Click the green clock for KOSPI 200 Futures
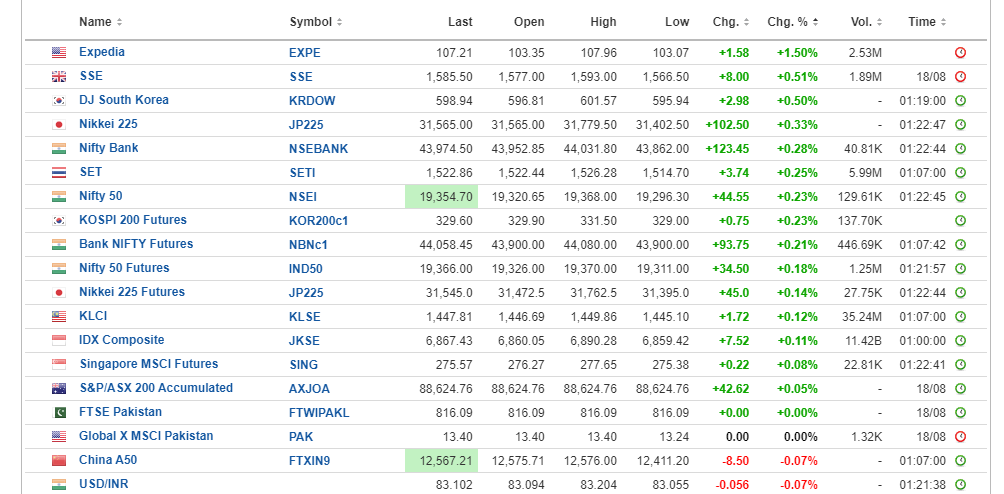This screenshot has width=1004, height=494. (x=960, y=221)
